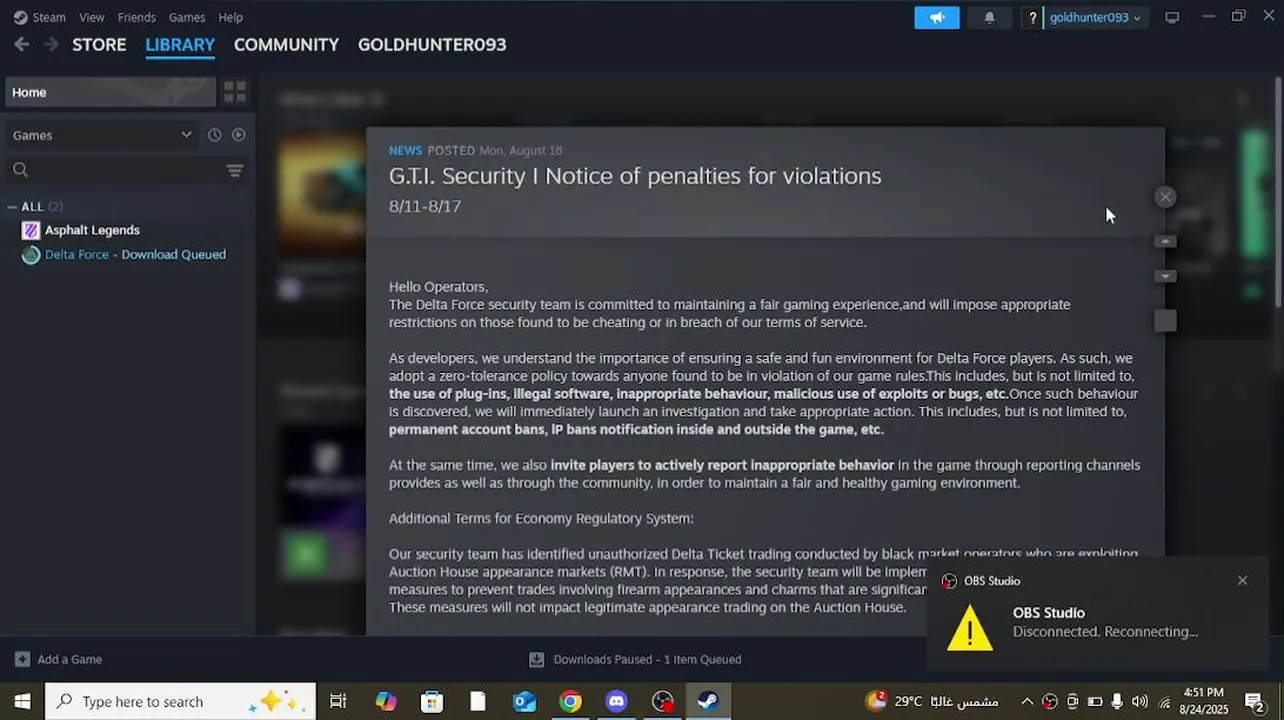Open the goldhunter093 account dropdown
The height and width of the screenshot is (720, 1284).
tap(1095, 17)
